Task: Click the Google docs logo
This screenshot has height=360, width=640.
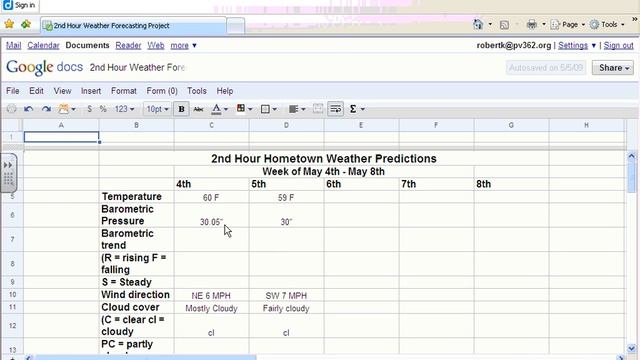Action: 44,67
